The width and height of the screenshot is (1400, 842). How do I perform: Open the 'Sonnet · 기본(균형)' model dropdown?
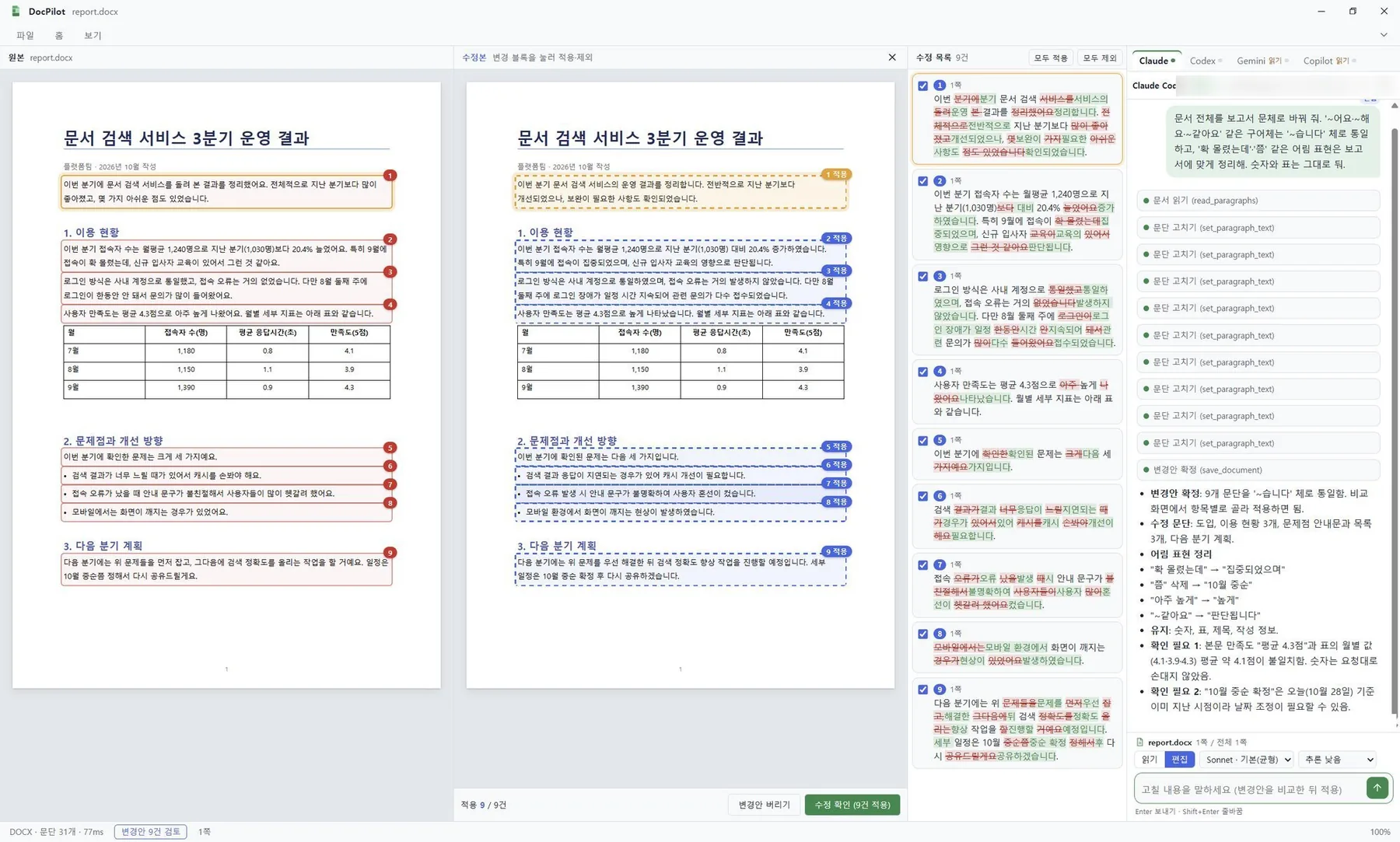pyautogui.click(x=1248, y=760)
